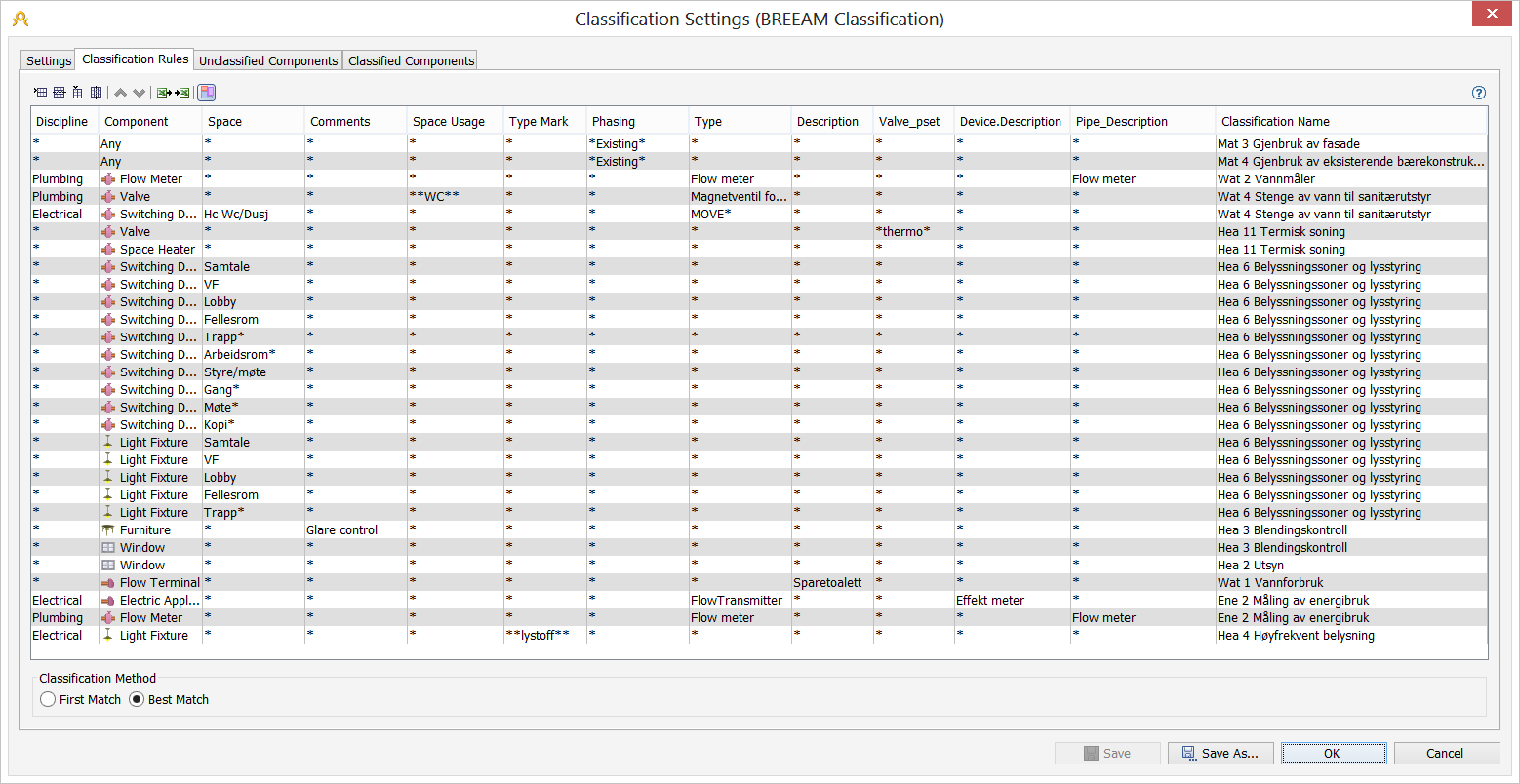Open the Unclassified Components tab
The image size is (1520, 784).
[x=268, y=60]
